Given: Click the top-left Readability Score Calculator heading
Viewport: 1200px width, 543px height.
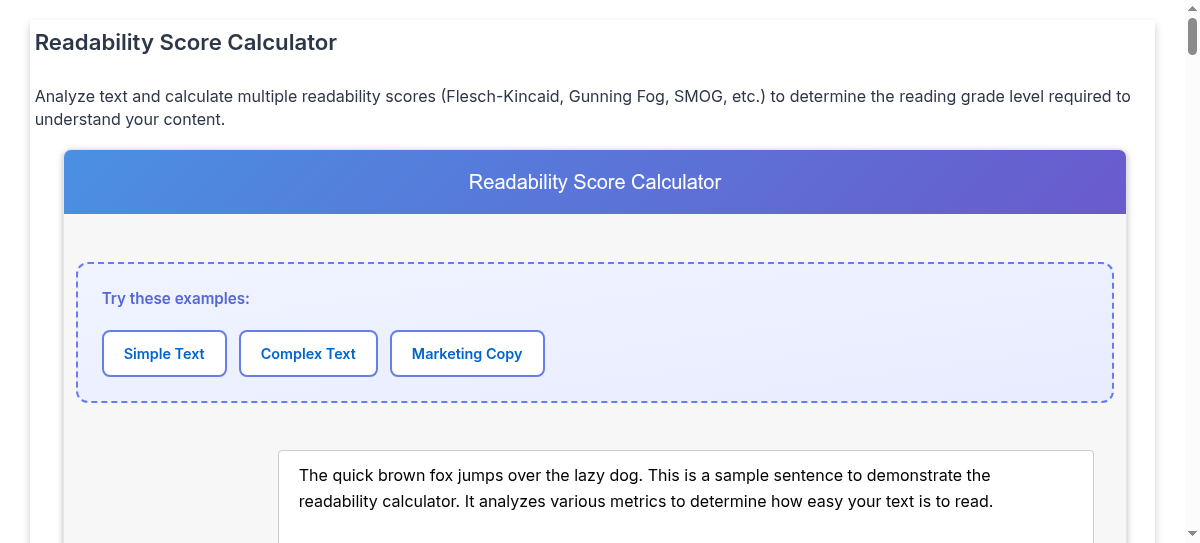Looking at the screenshot, I should (x=186, y=43).
